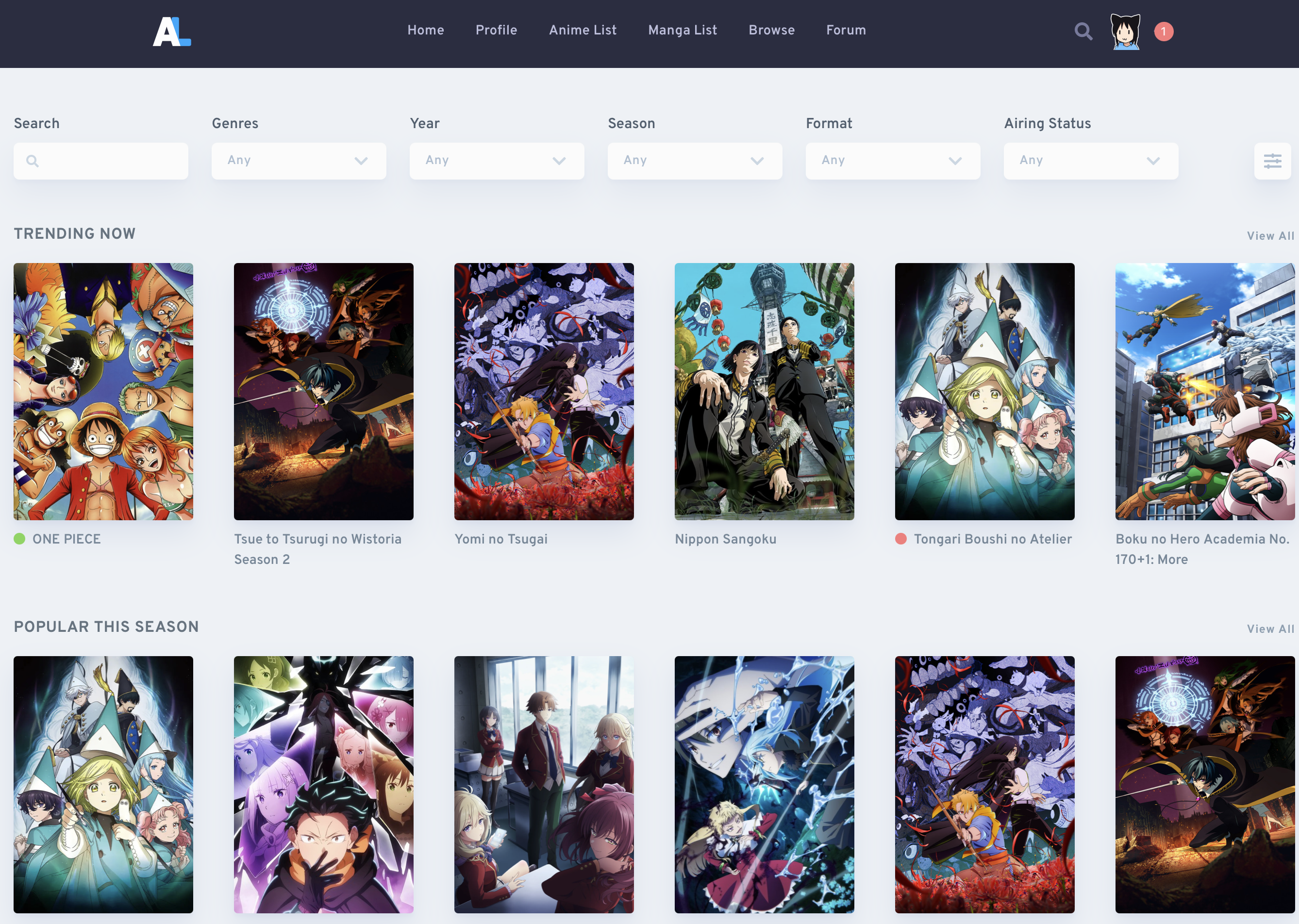Click the AniList logo icon
1299x924 pixels.
172,32
